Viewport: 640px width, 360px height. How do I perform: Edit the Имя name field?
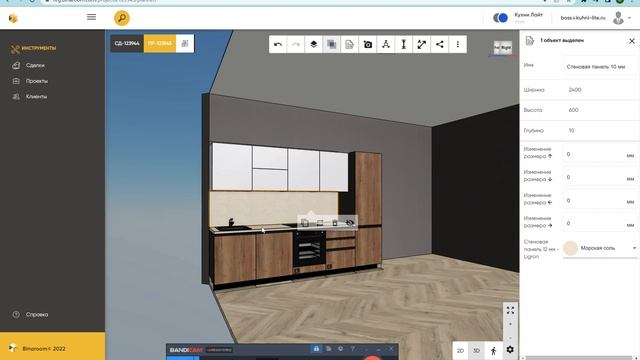(x=599, y=67)
